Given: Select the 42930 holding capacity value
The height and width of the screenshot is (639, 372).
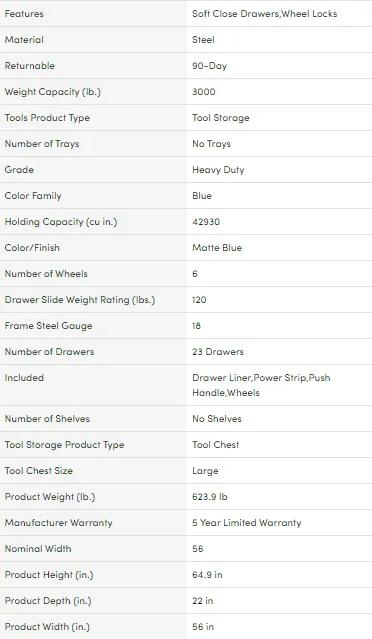Looking at the screenshot, I should 206,222.
